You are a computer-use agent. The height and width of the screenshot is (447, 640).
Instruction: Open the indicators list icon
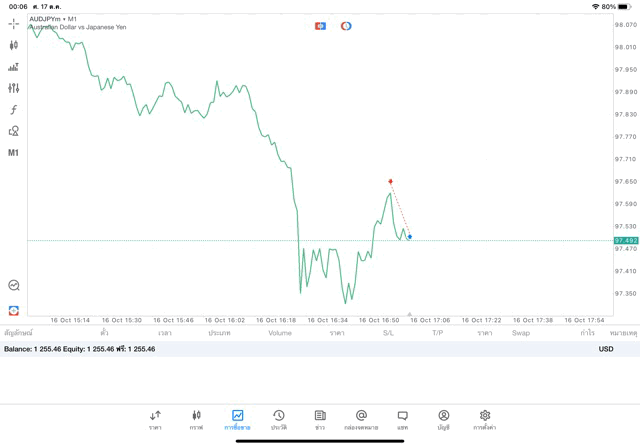pos(14,67)
